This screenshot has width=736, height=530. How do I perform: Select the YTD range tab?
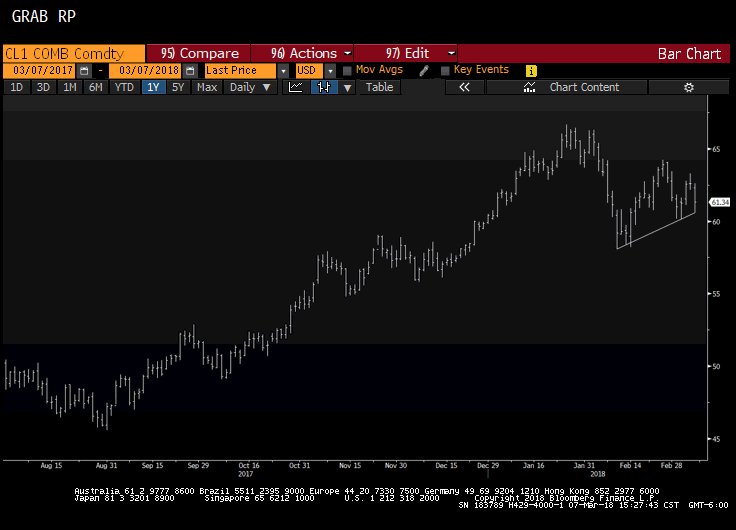click(x=124, y=87)
